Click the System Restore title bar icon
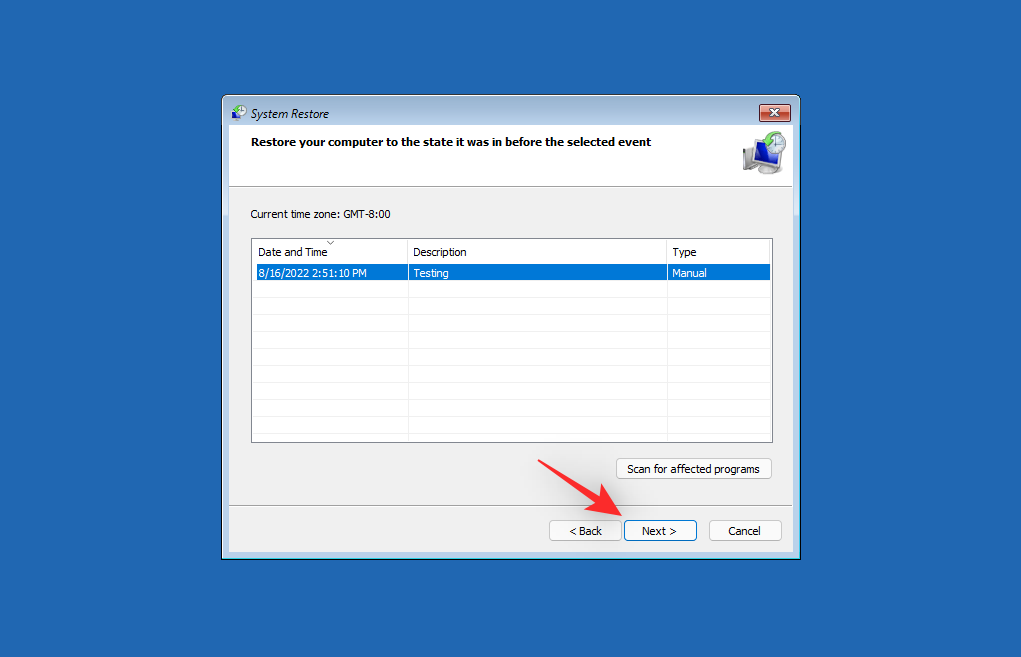 (x=238, y=112)
